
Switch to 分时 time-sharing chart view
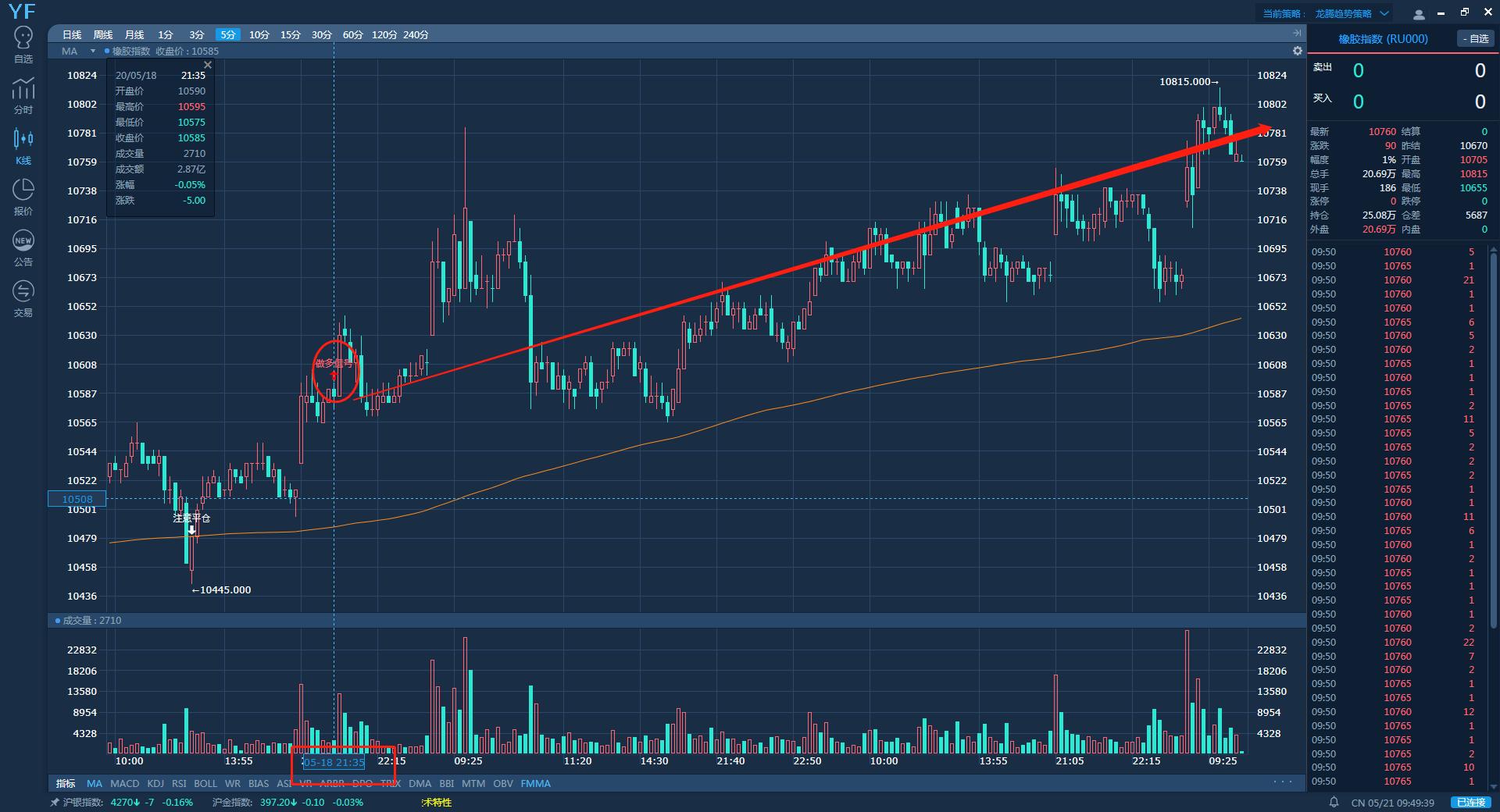coord(23,96)
